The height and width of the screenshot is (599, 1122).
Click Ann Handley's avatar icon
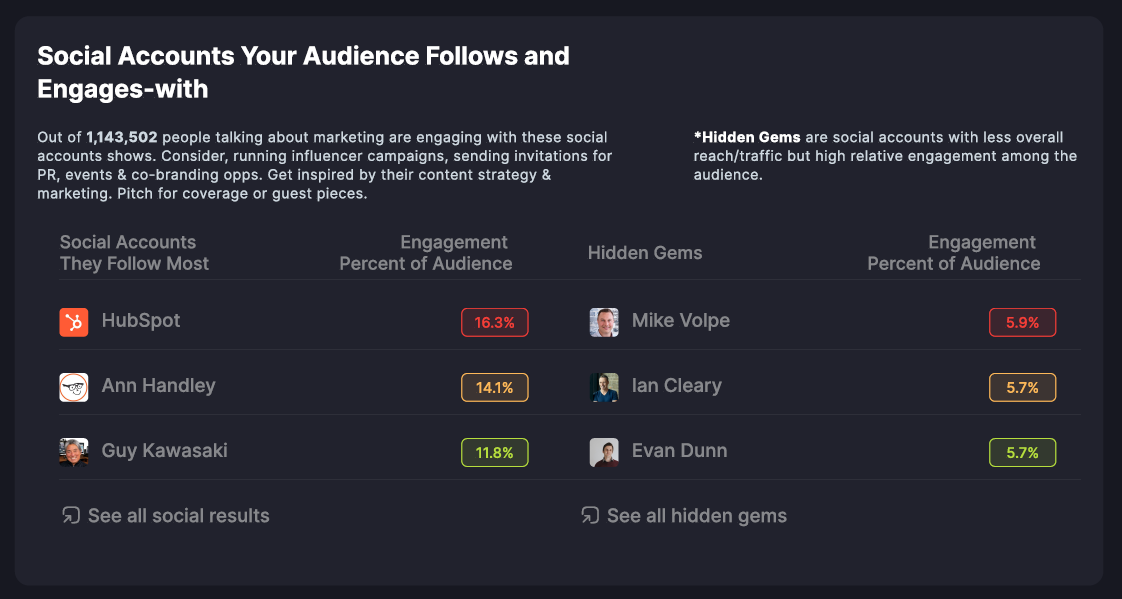coord(74,387)
